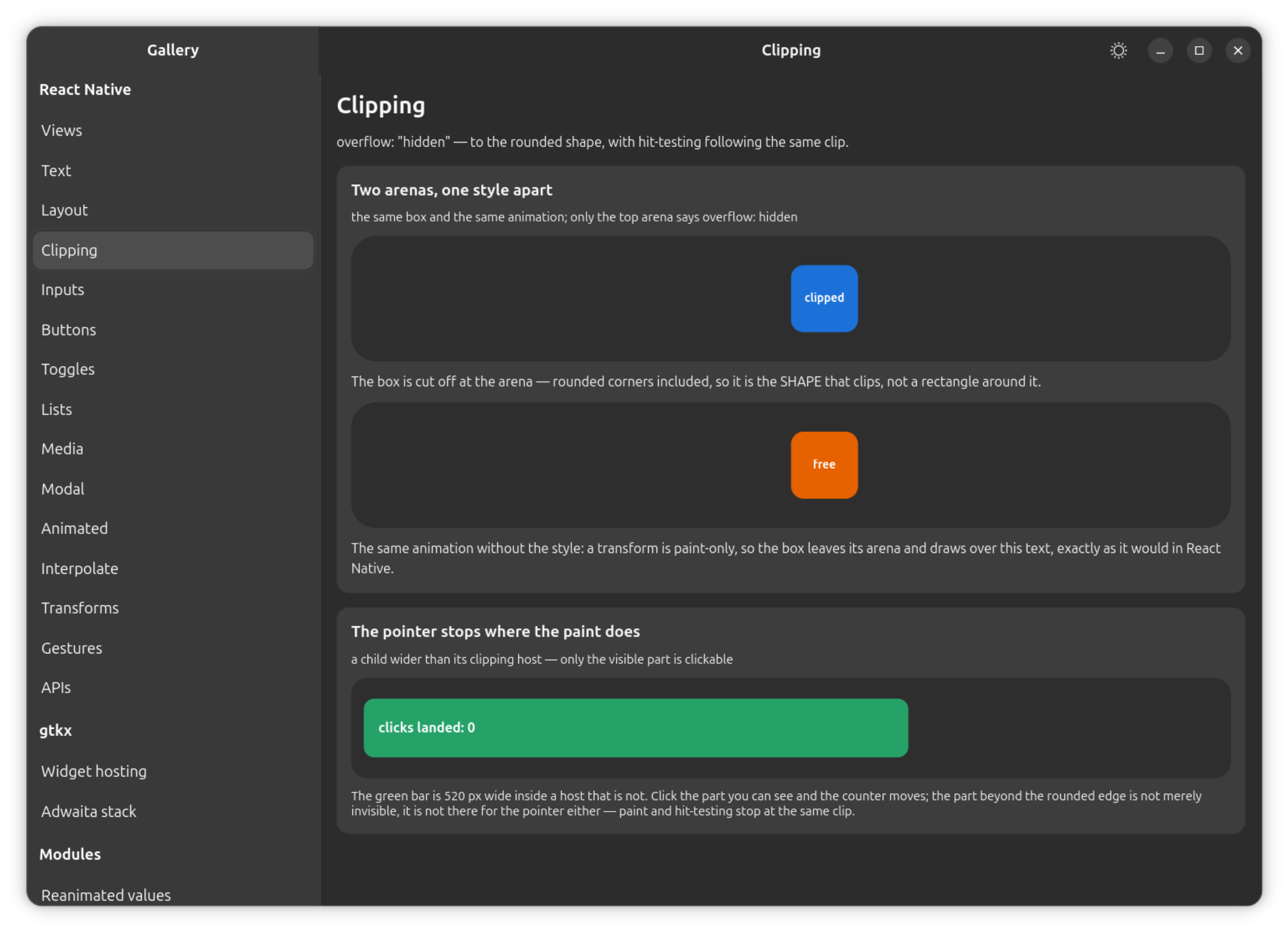Viewport: 1288px width, 932px height.
Task: Select Gestures in the sidebar
Action: pyautogui.click(x=173, y=648)
